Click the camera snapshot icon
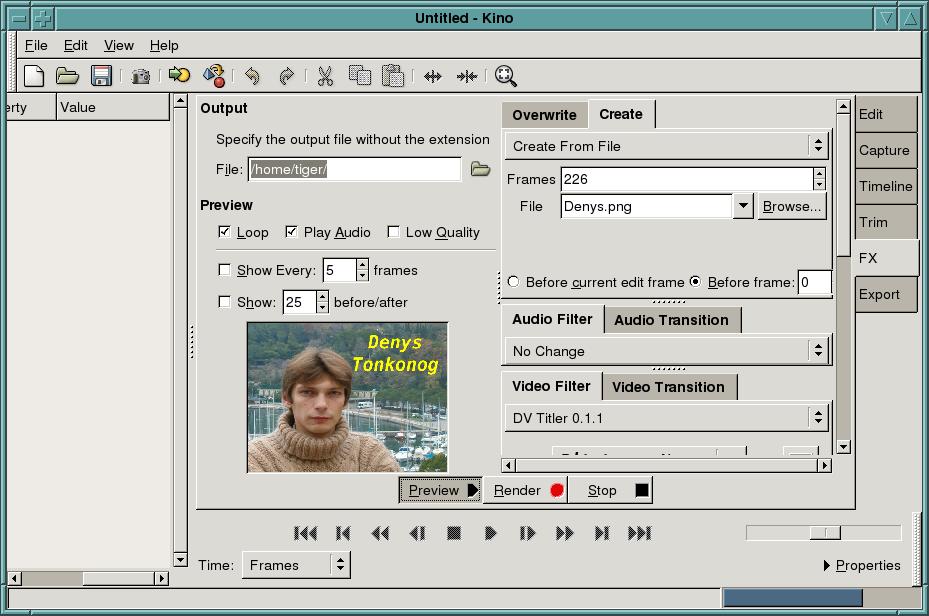Viewport: 929px width, 616px height. [x=140, y=76]
